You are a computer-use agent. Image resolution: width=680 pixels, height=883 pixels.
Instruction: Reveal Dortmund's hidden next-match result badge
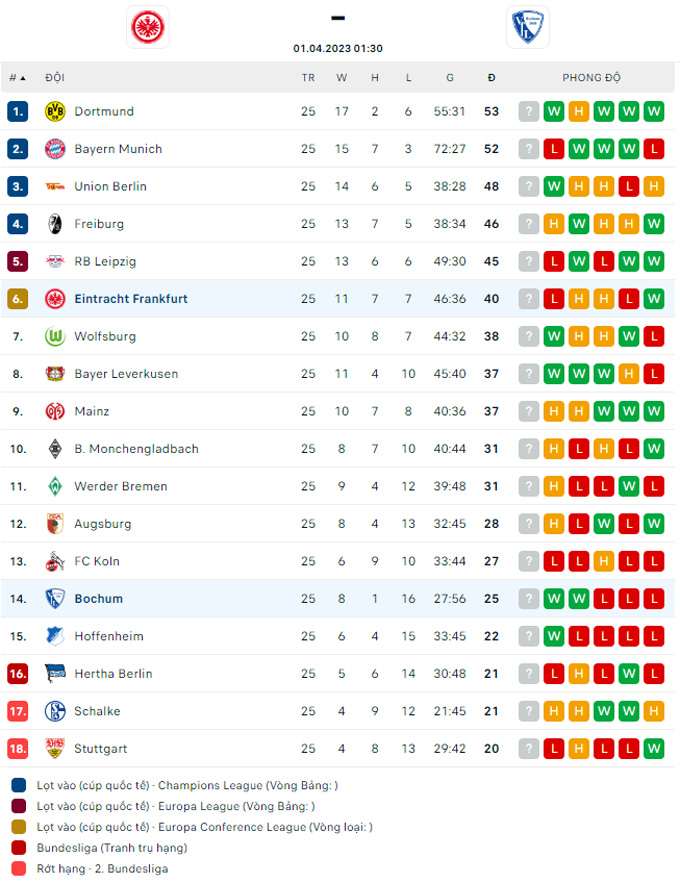[x=528, y=111]
